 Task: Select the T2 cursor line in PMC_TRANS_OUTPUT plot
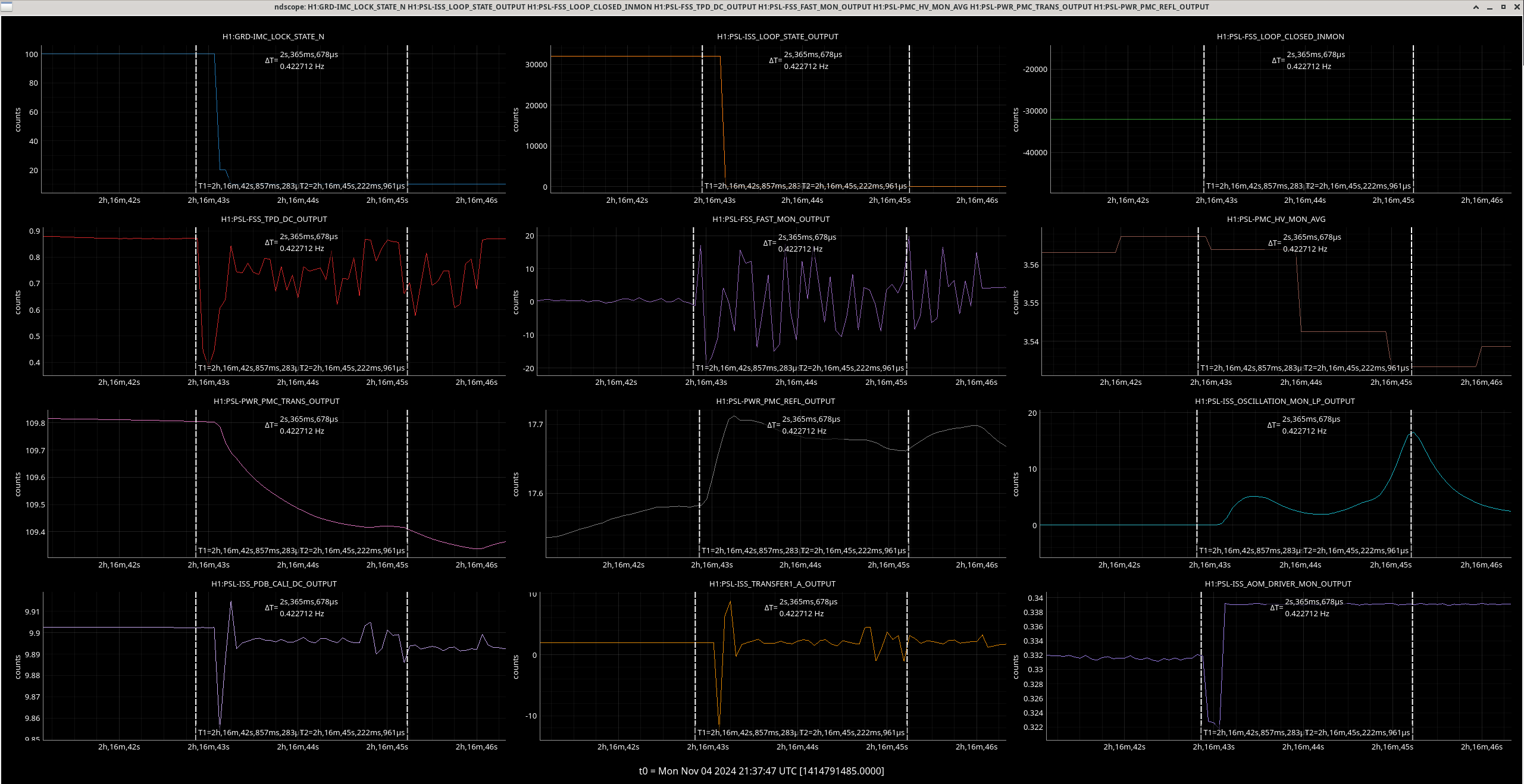[407, 483]
